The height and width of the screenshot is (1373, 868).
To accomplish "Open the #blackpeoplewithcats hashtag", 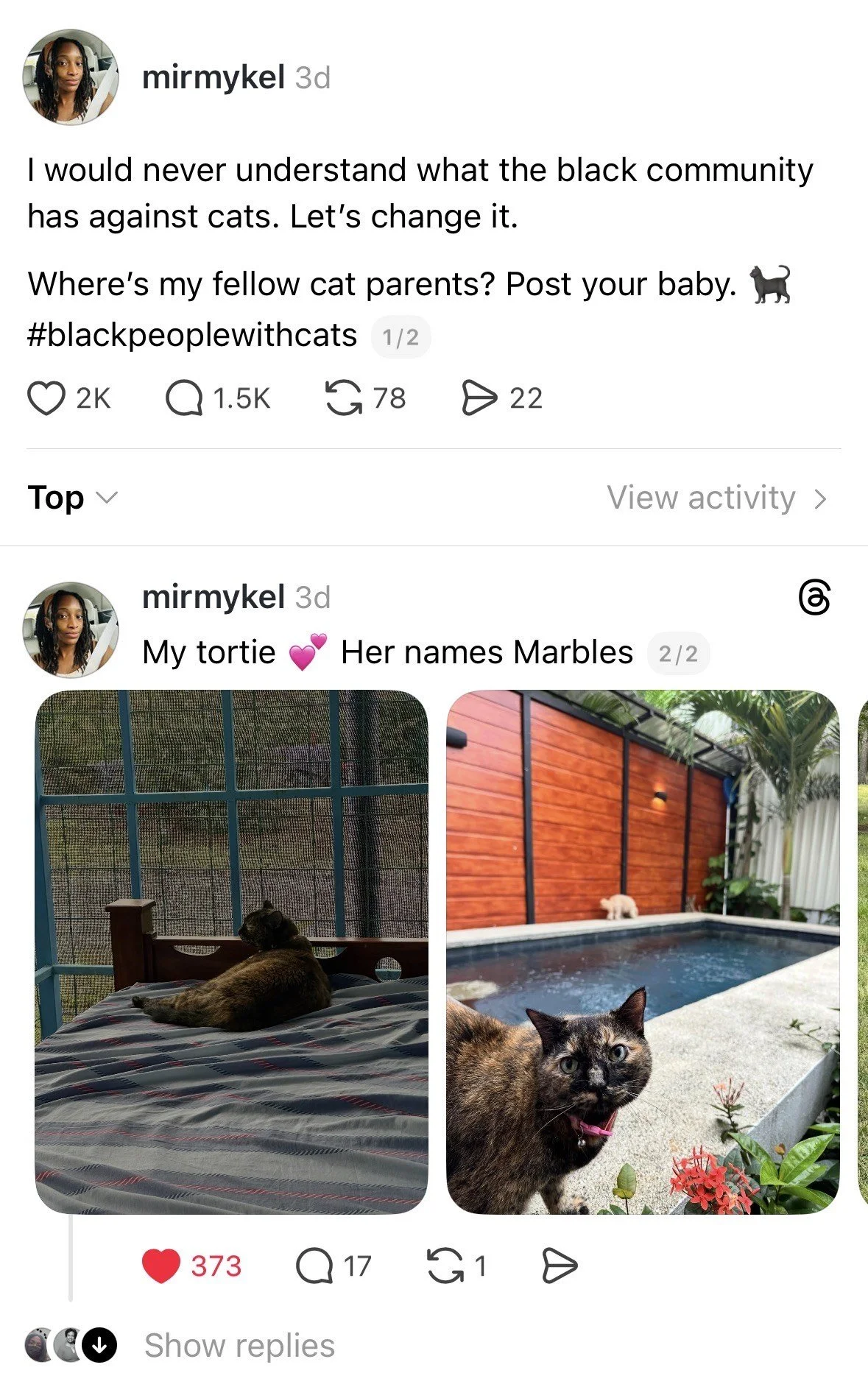I will 192,335.
